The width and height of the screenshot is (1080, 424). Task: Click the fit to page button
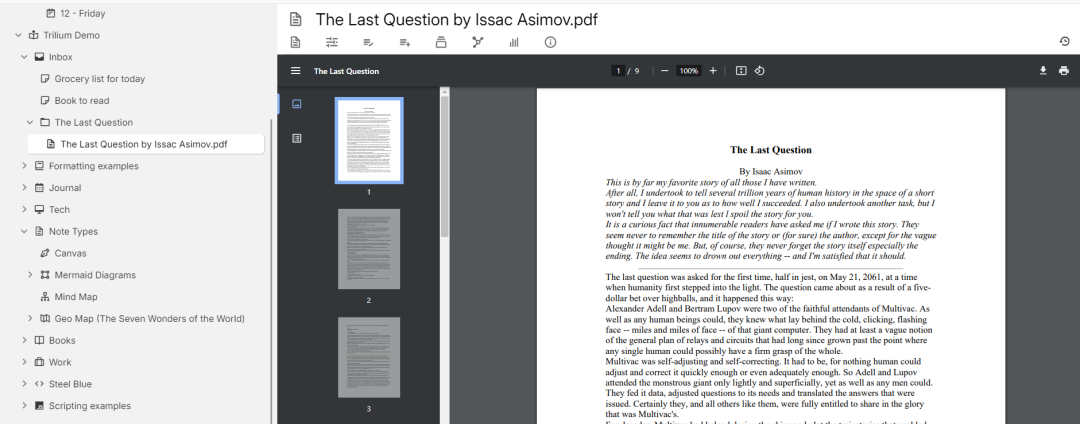(x=741, y=71)
